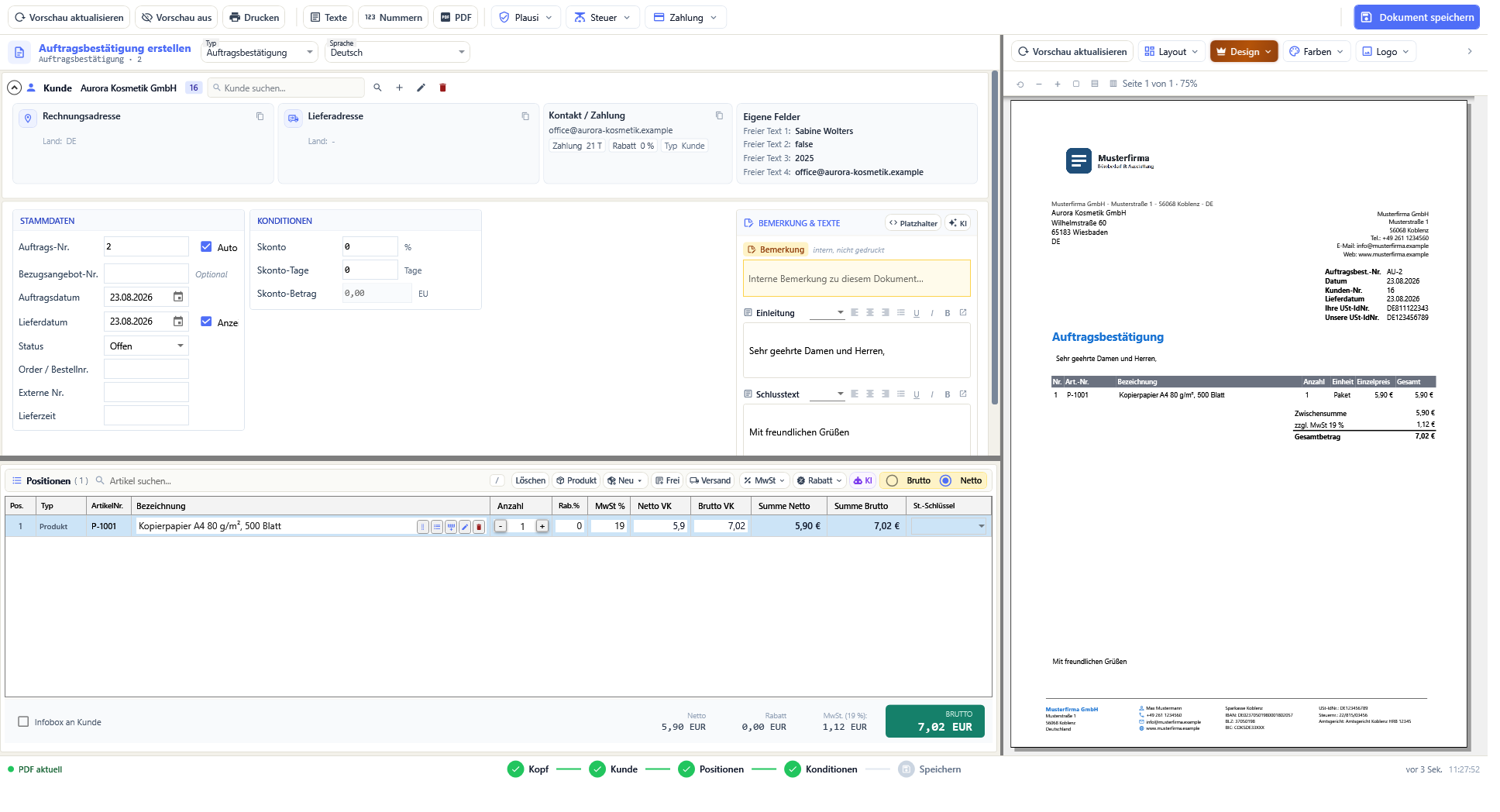Viewport: 1500px width, 812px height.
Task: Select the Brutto price mode radio
Action: coord(892,480)
